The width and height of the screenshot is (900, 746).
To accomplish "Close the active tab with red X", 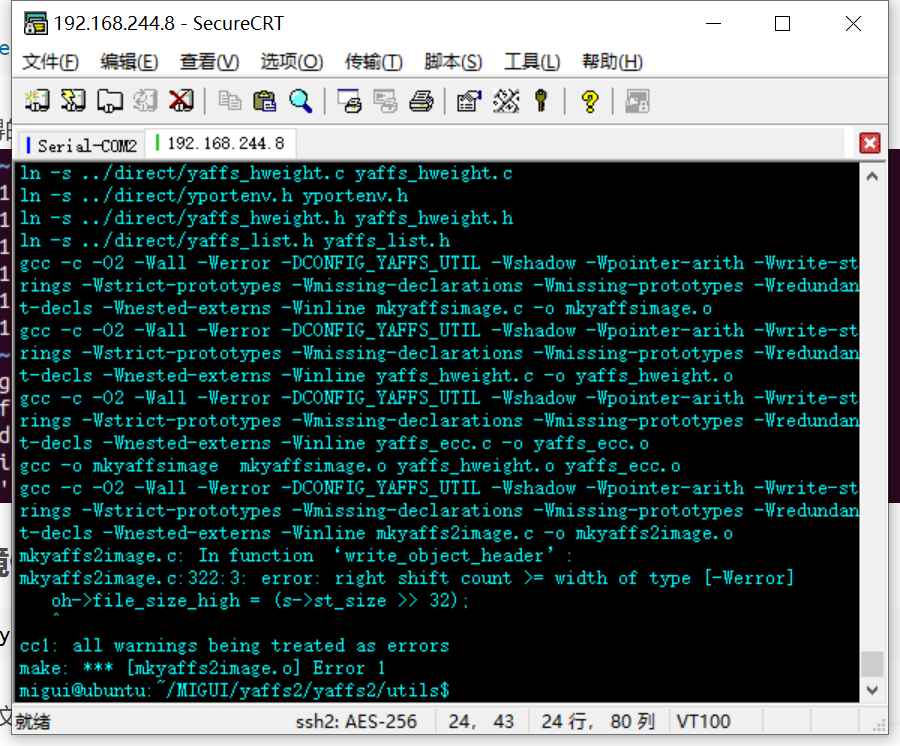I will point(870,143).
